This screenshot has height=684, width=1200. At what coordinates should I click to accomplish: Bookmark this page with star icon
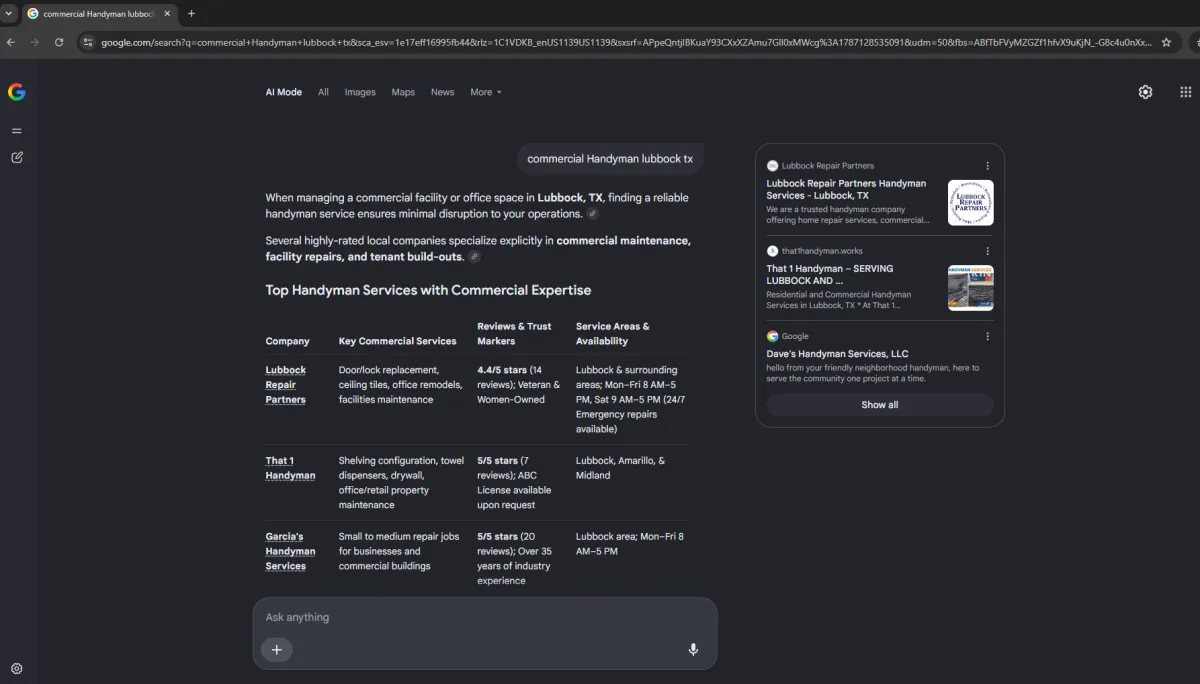click(1166, 43)
